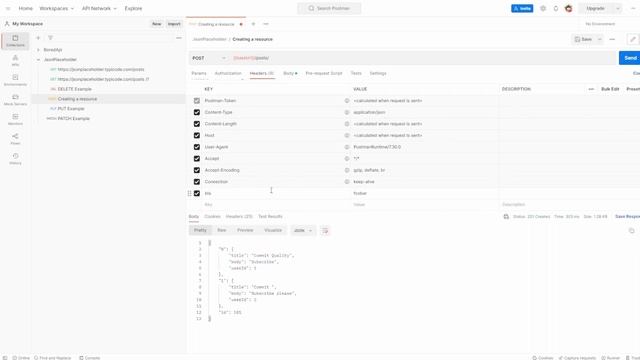Open the request three-dot menu beside Save
Image resolution: width=640 pixels, height=360 pixels.
click(612, 39)
